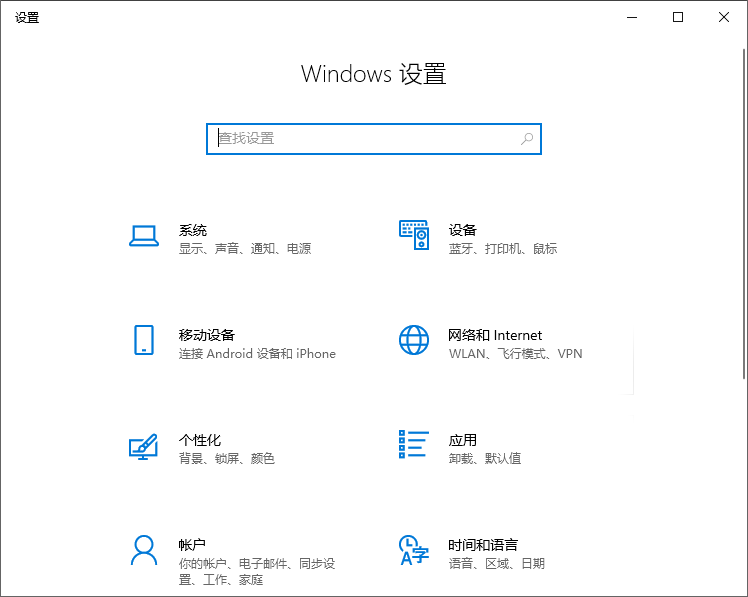Minimize the 设置 window
Image resolution: width=748 pixels, height=597 pixels.
pos(632,18)
